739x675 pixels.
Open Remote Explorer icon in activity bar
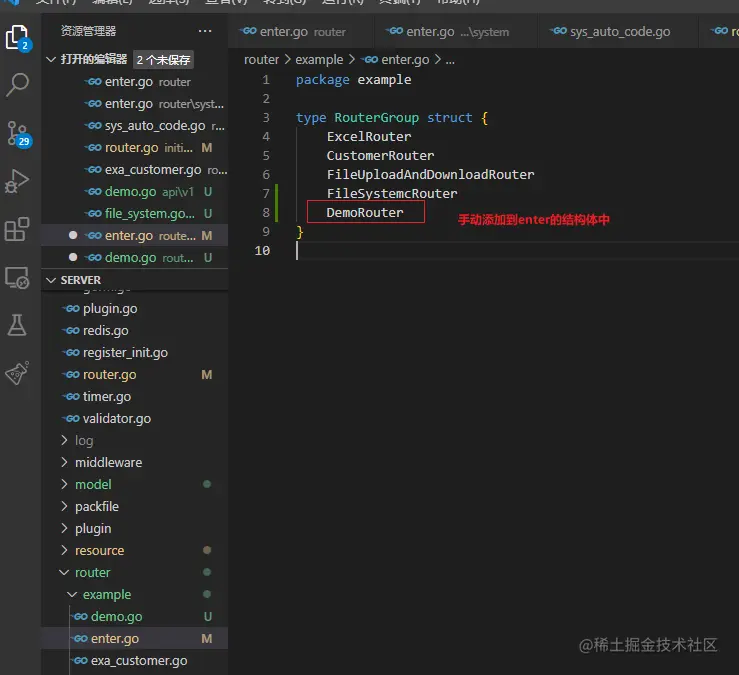point(17,278)
